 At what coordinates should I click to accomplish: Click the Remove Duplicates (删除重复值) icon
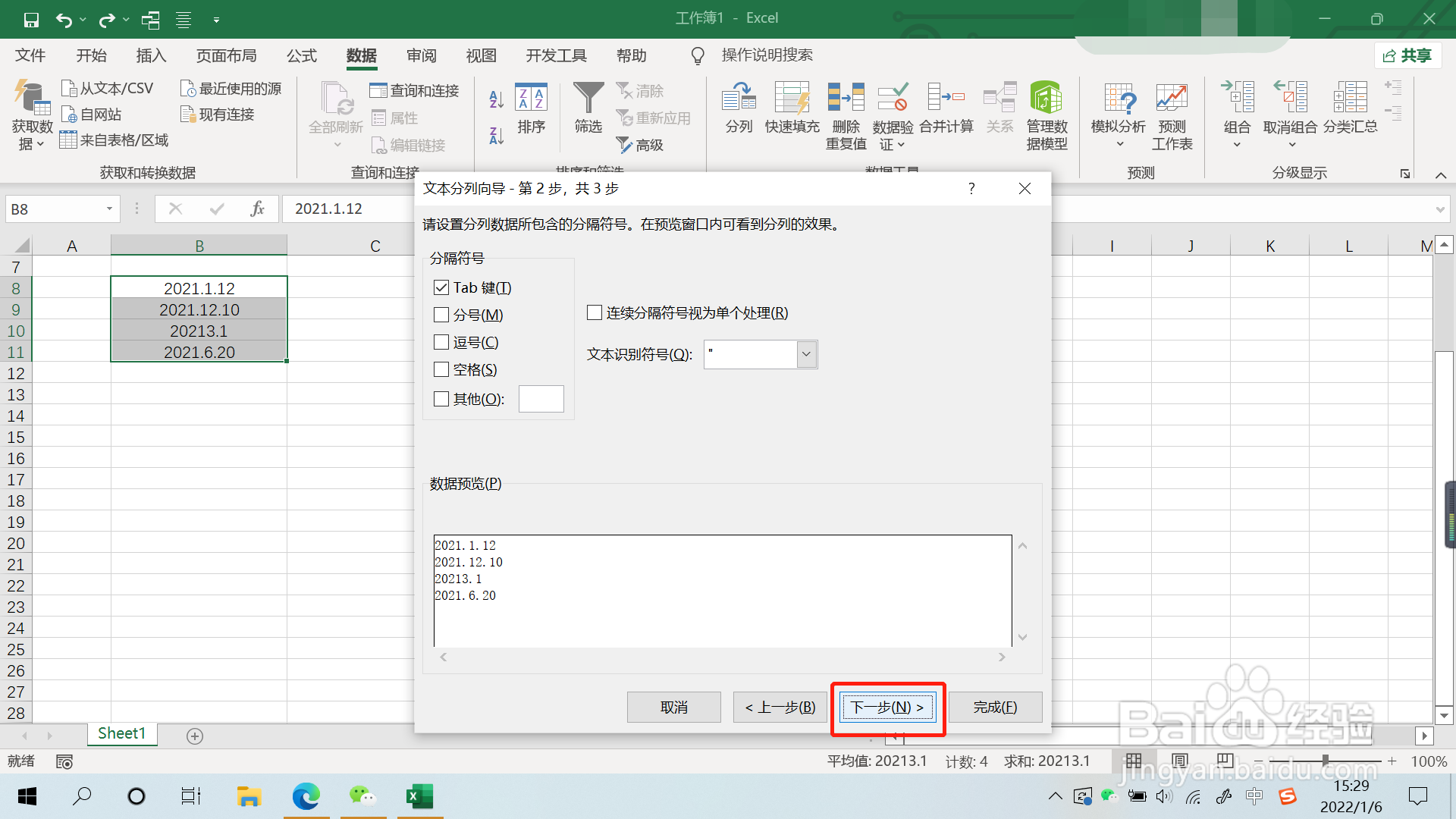pos(846,99)
